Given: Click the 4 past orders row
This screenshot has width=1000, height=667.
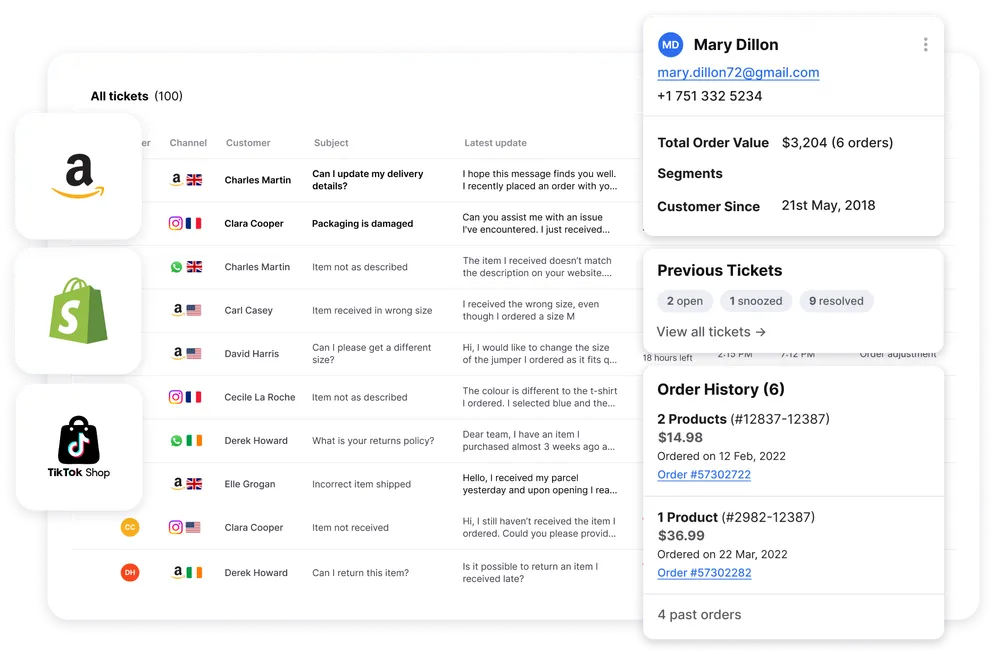Looking at the screenshot, I should click(793, 615).
